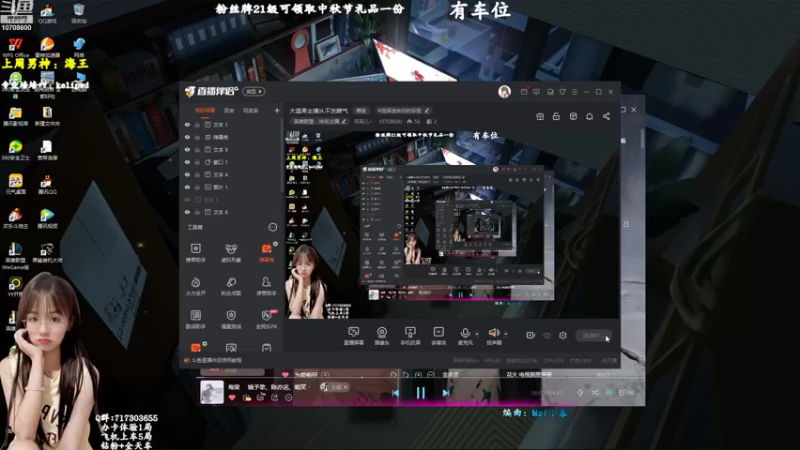Add a phone screen-cast source
The image size is (800, 450).
pyautogui.click(x=410, y=336)
